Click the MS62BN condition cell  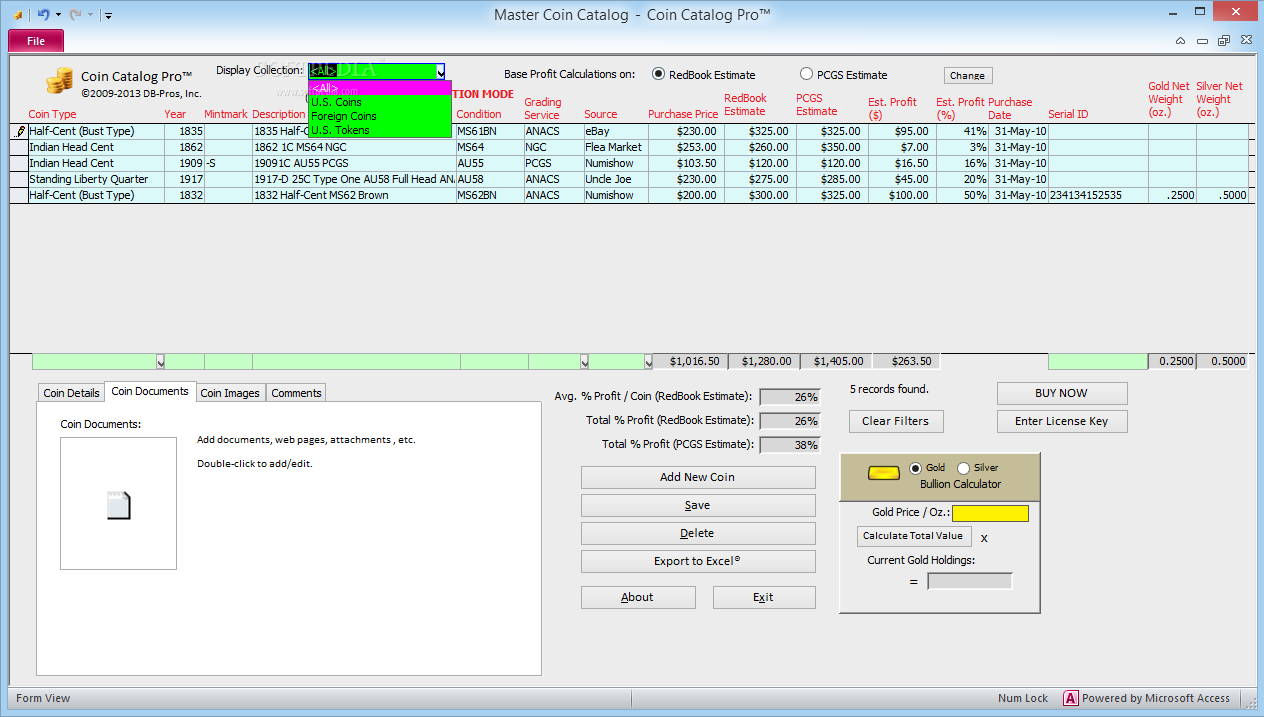coord(489,195)
